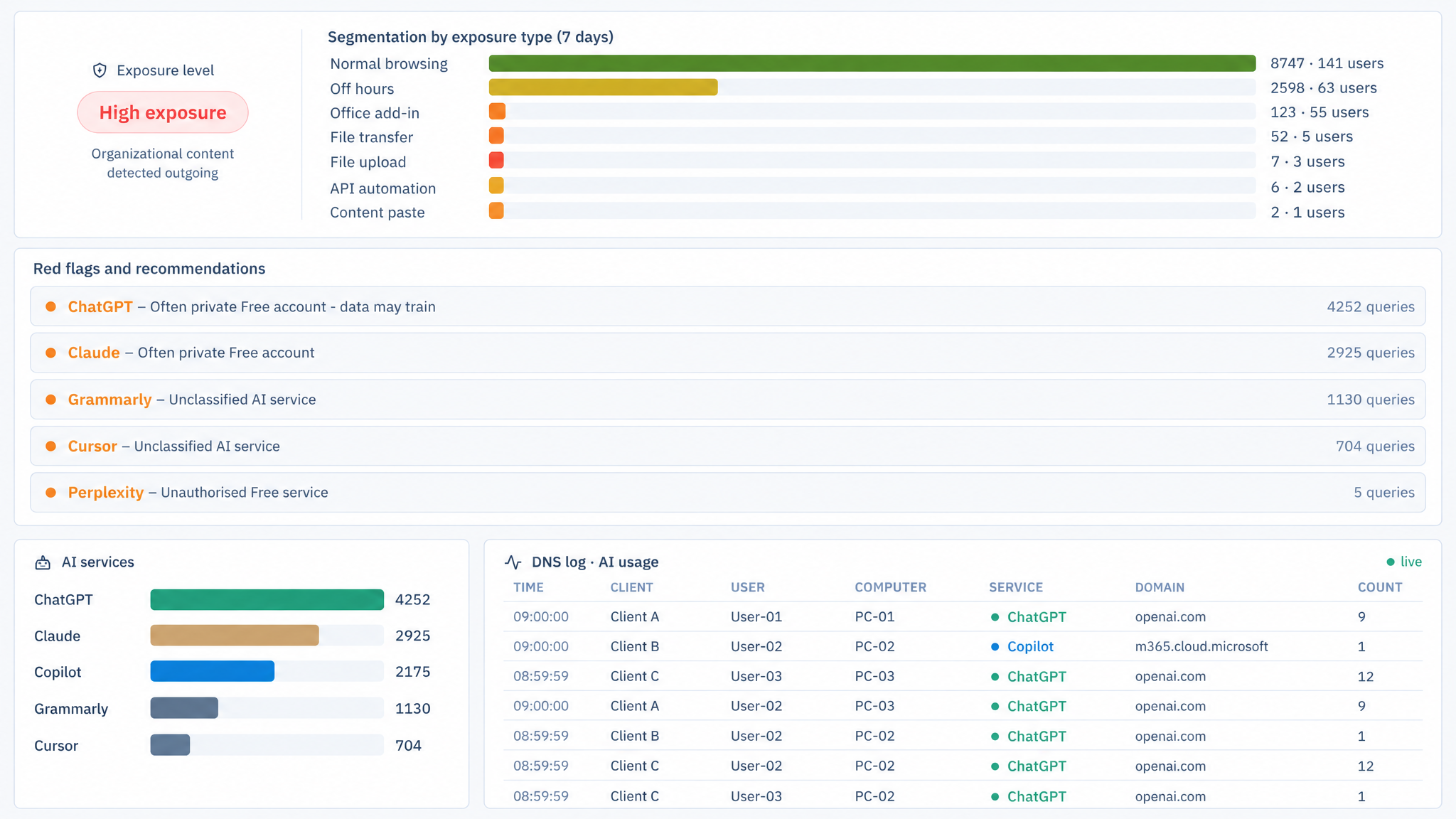Click the 2175 value beside Copilot

pyautogui.click(x=412, y=671)
